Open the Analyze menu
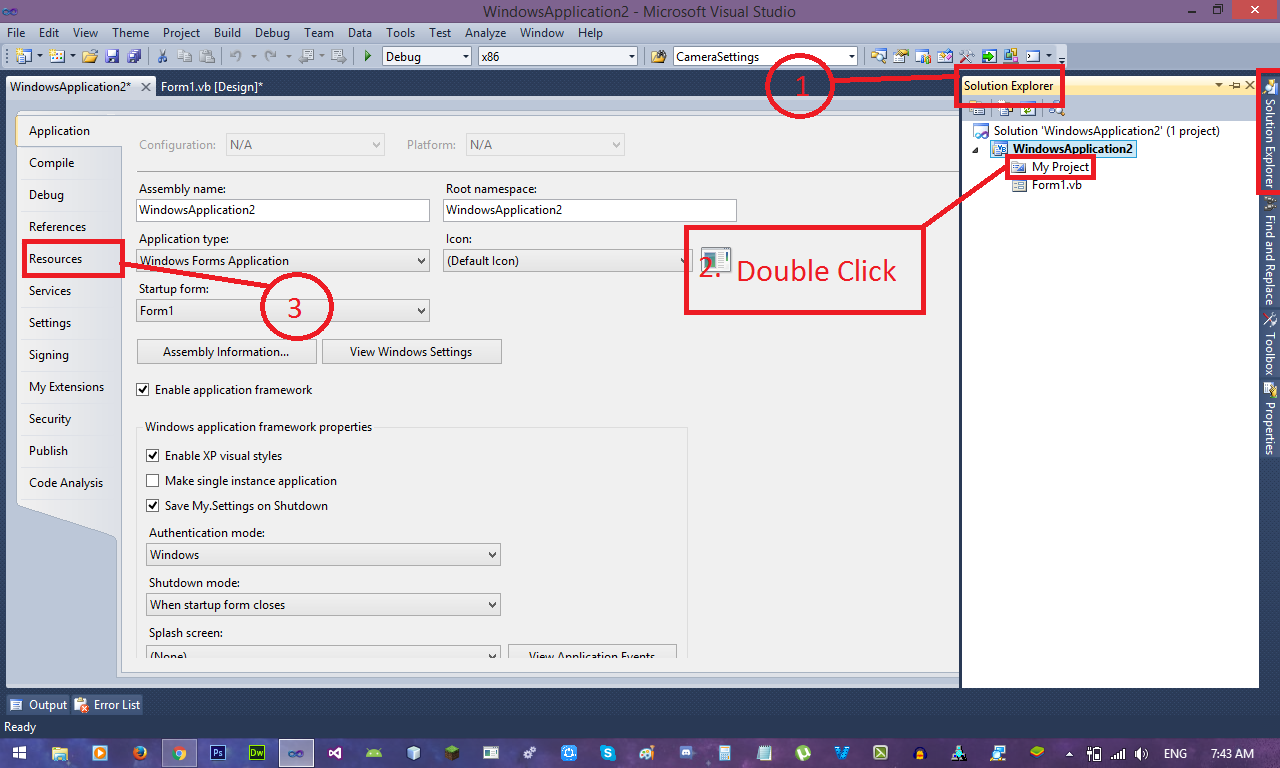Image resolution: width=1280 pixels, height=768 pixels. tap(486, 33)
